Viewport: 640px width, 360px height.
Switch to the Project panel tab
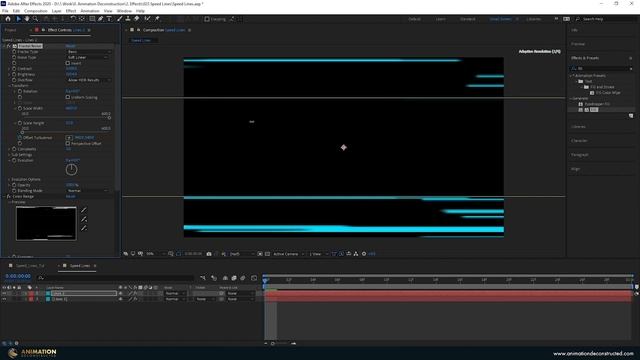11,30
